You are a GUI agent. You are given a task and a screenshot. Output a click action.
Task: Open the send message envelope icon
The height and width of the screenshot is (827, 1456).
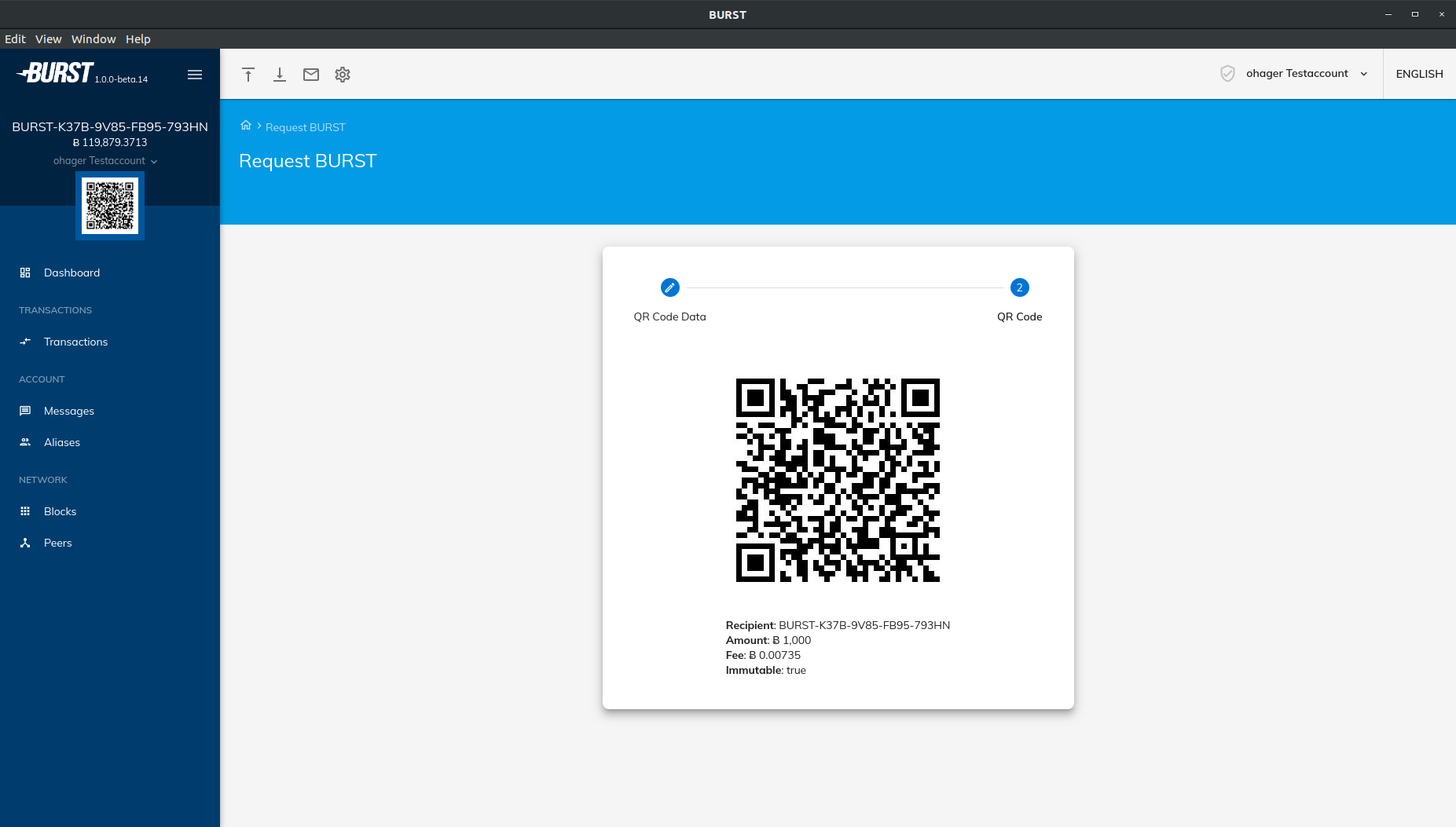[x=311, y=75]
